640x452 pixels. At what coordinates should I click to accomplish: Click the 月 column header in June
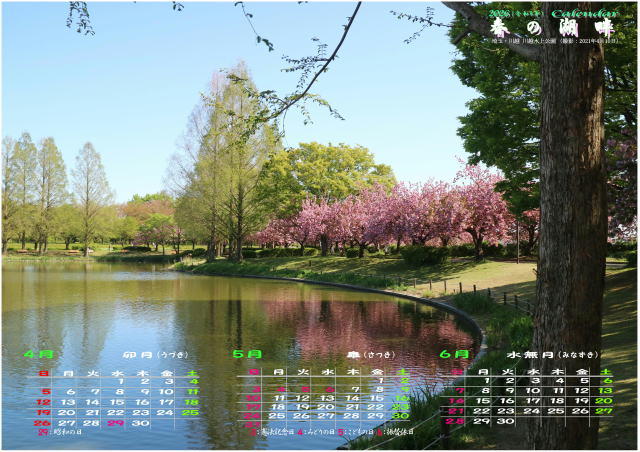tap(482, 371)
